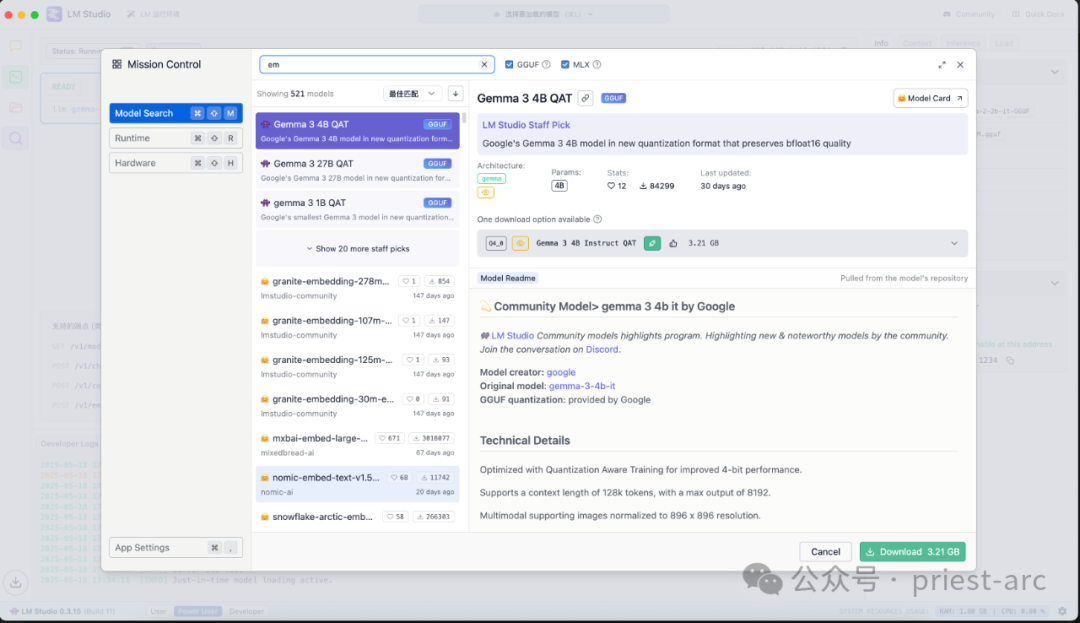Open Quick Docs in title bar
Image resolution: width=1080 pixels, height=623 pixels.
[x=1038, y=14]
